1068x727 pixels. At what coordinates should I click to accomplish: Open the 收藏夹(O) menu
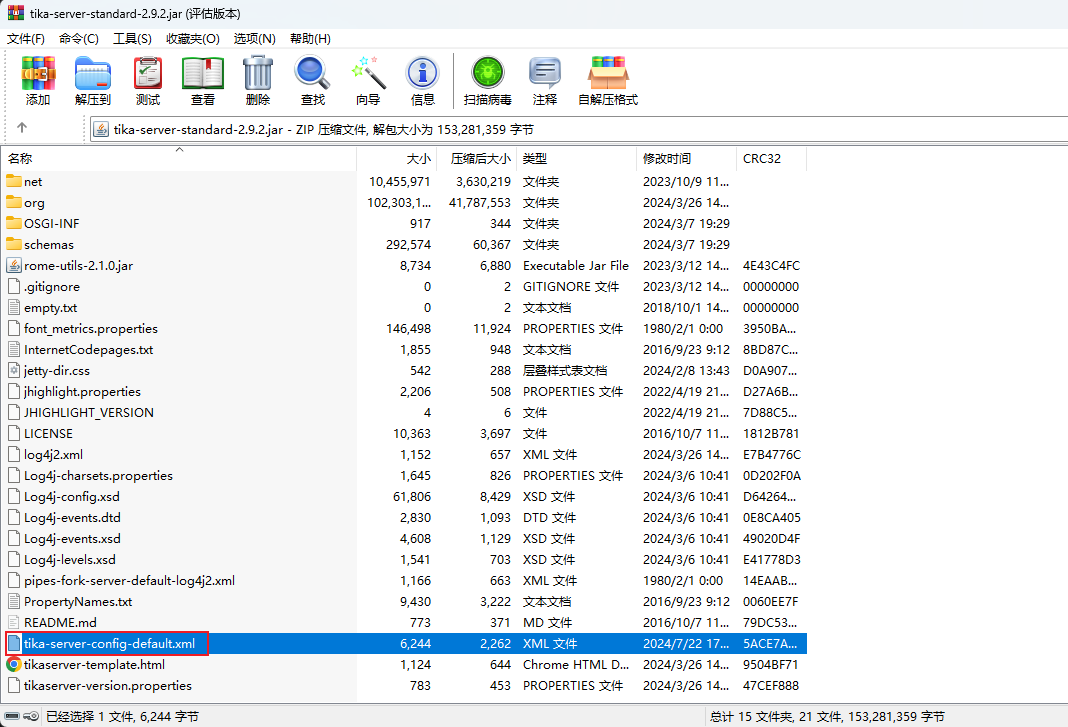click(x=193, y=39)
